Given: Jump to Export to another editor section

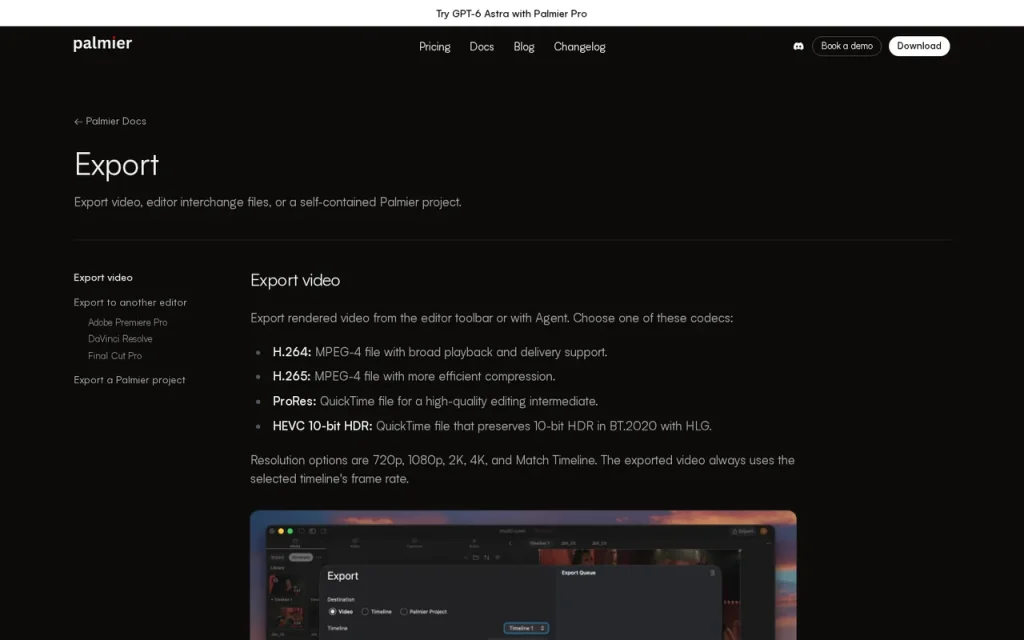Looking at the screenshot, I should [x=130, y=302].
